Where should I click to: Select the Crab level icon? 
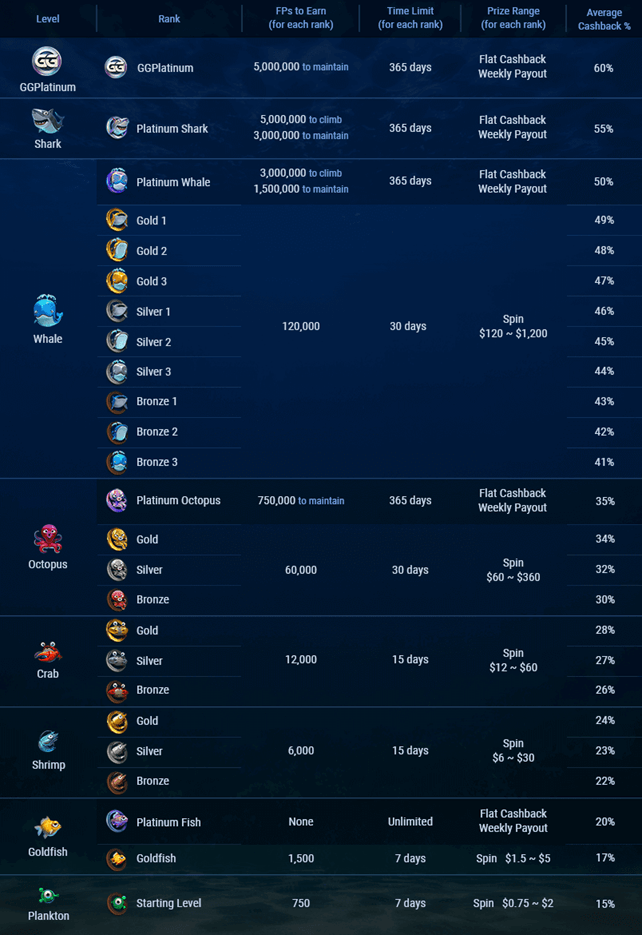pyautogui.click(x=48, y=653)
